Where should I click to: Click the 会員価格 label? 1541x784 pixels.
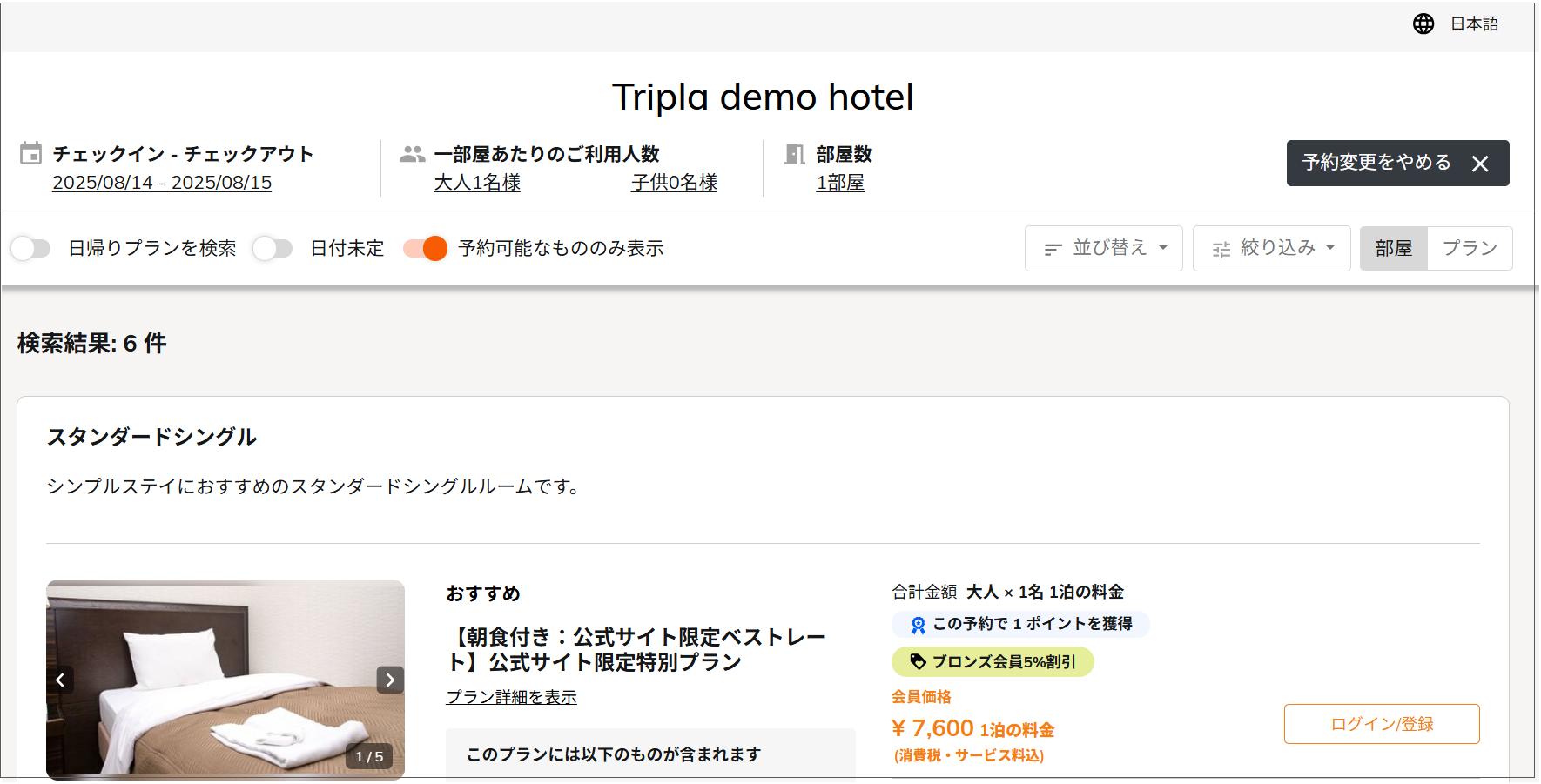point(921,696)
